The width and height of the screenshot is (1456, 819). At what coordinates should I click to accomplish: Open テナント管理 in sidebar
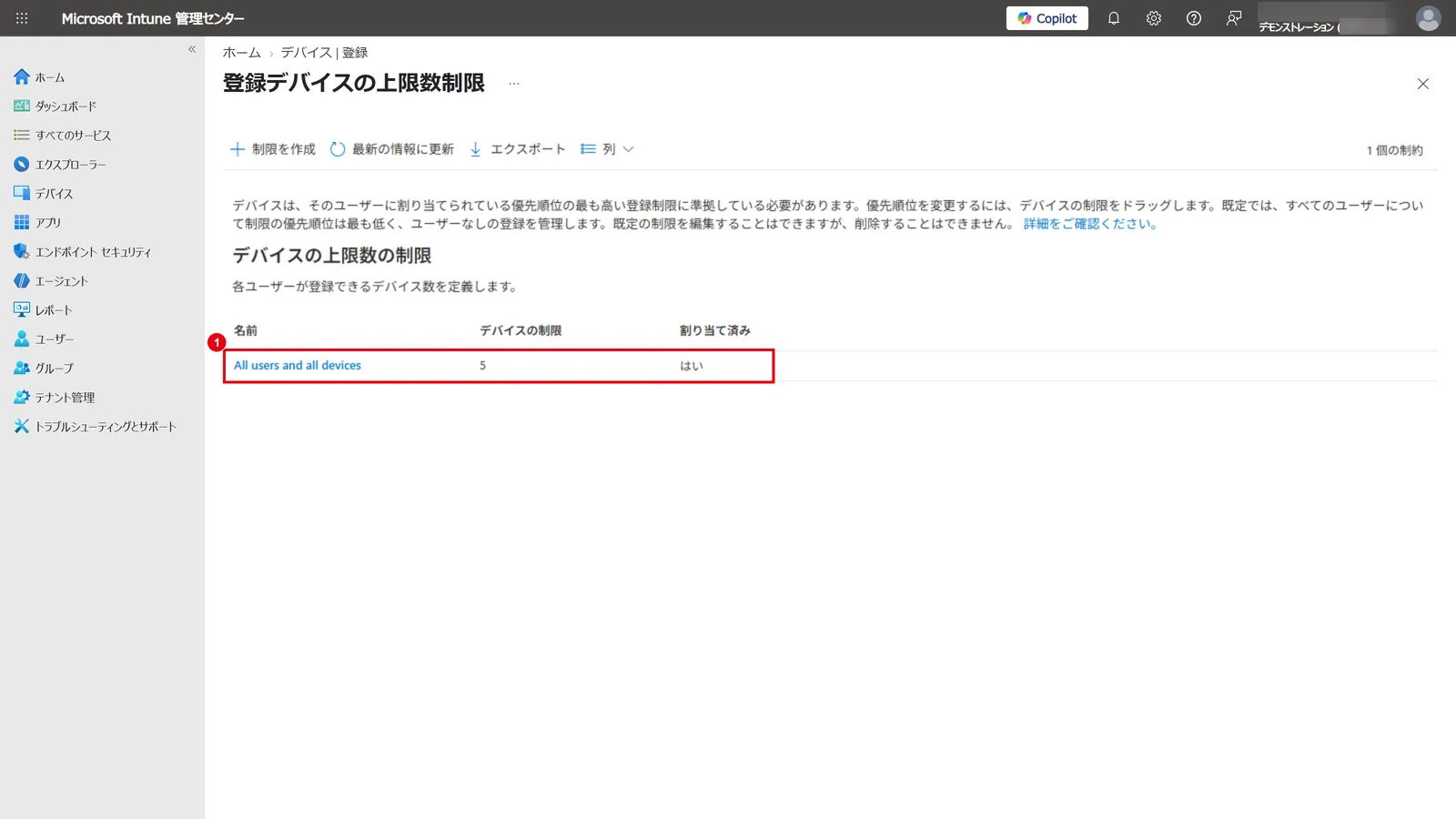[x=55, y=398]
